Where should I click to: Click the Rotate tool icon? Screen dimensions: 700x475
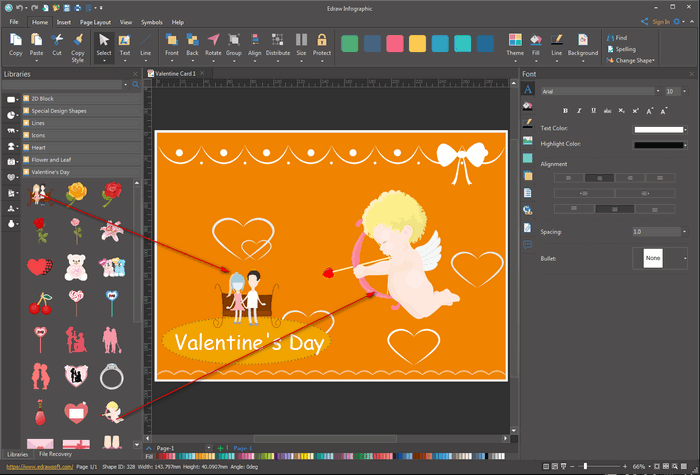click(213, 40)
